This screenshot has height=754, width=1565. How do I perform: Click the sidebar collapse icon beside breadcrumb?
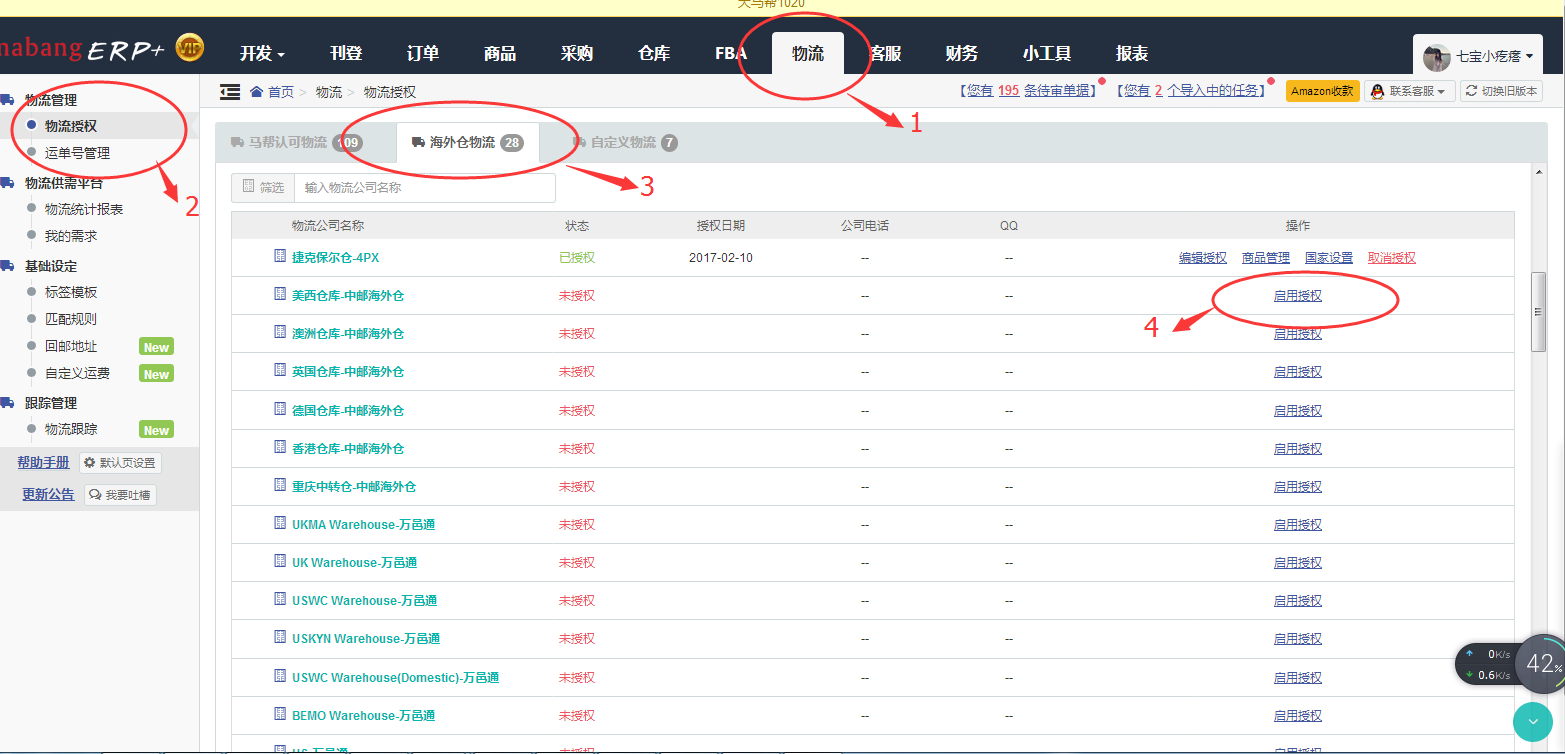[x=230, y=92]
